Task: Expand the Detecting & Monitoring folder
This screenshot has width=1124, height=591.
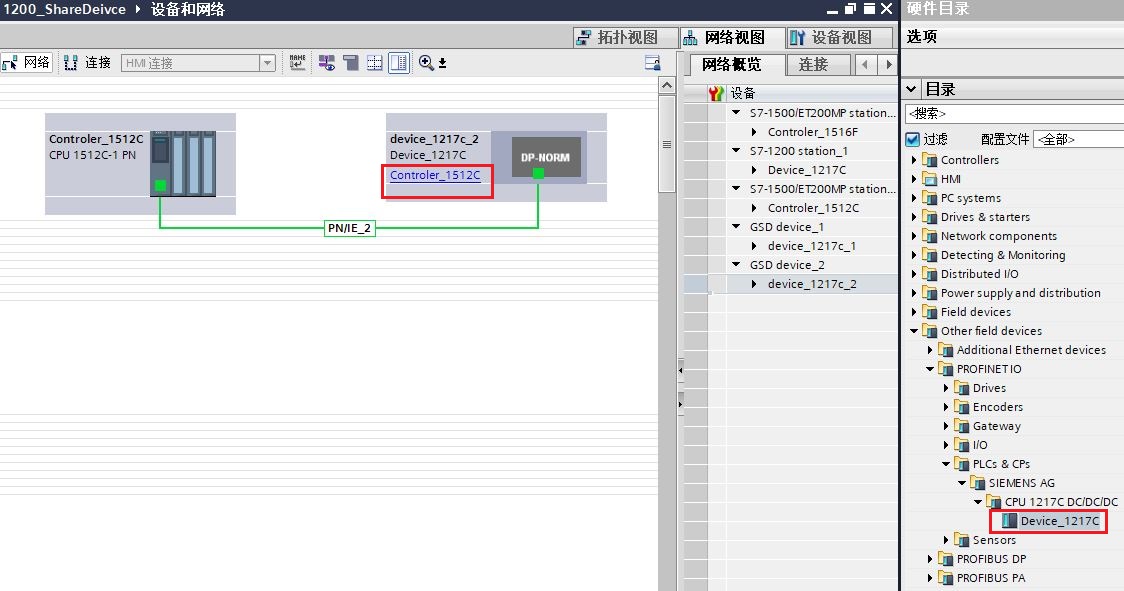Action: [x=914, y=255]
